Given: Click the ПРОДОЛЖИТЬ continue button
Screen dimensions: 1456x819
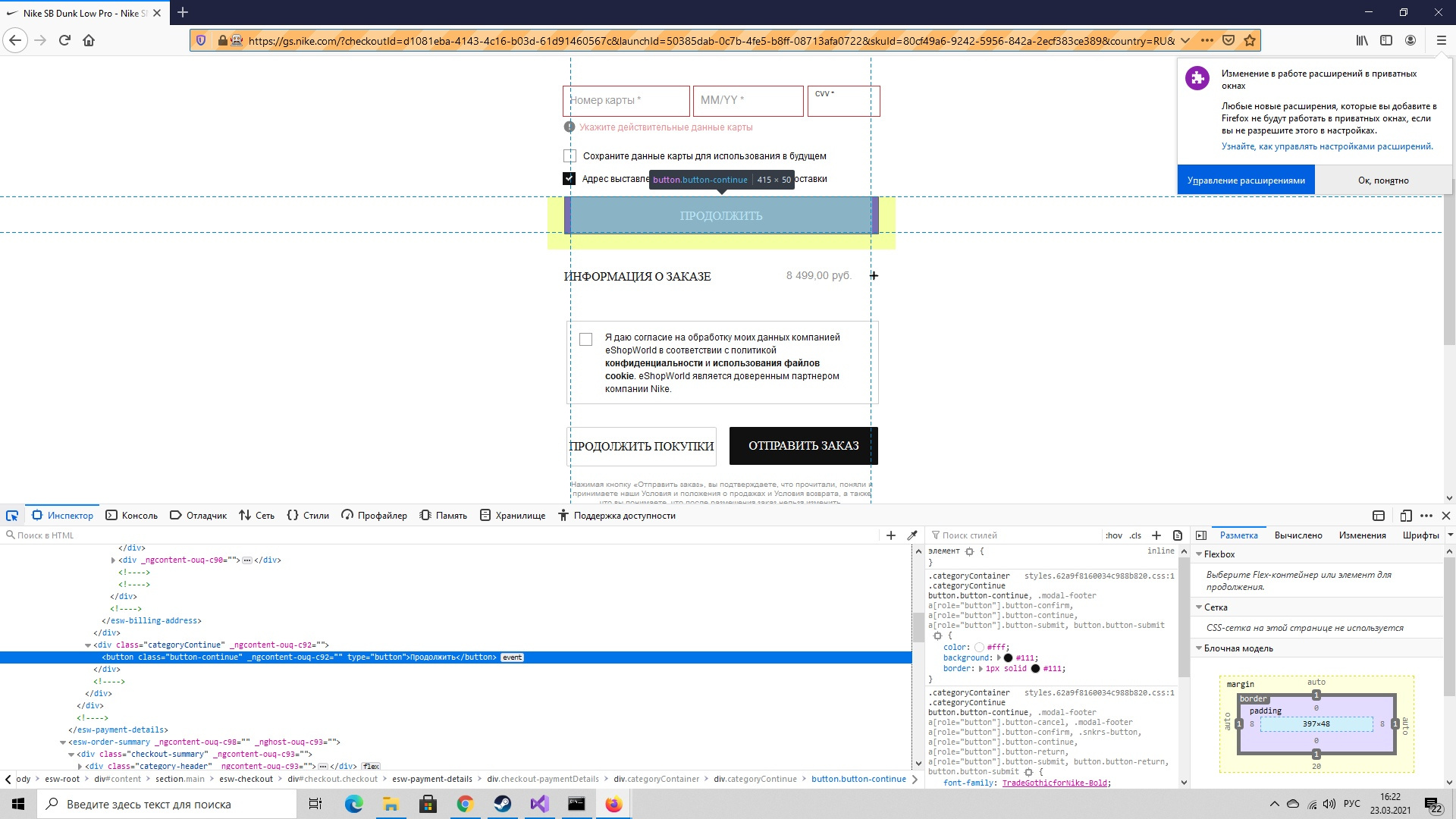Looking at the screenshot, I should 721,215.
